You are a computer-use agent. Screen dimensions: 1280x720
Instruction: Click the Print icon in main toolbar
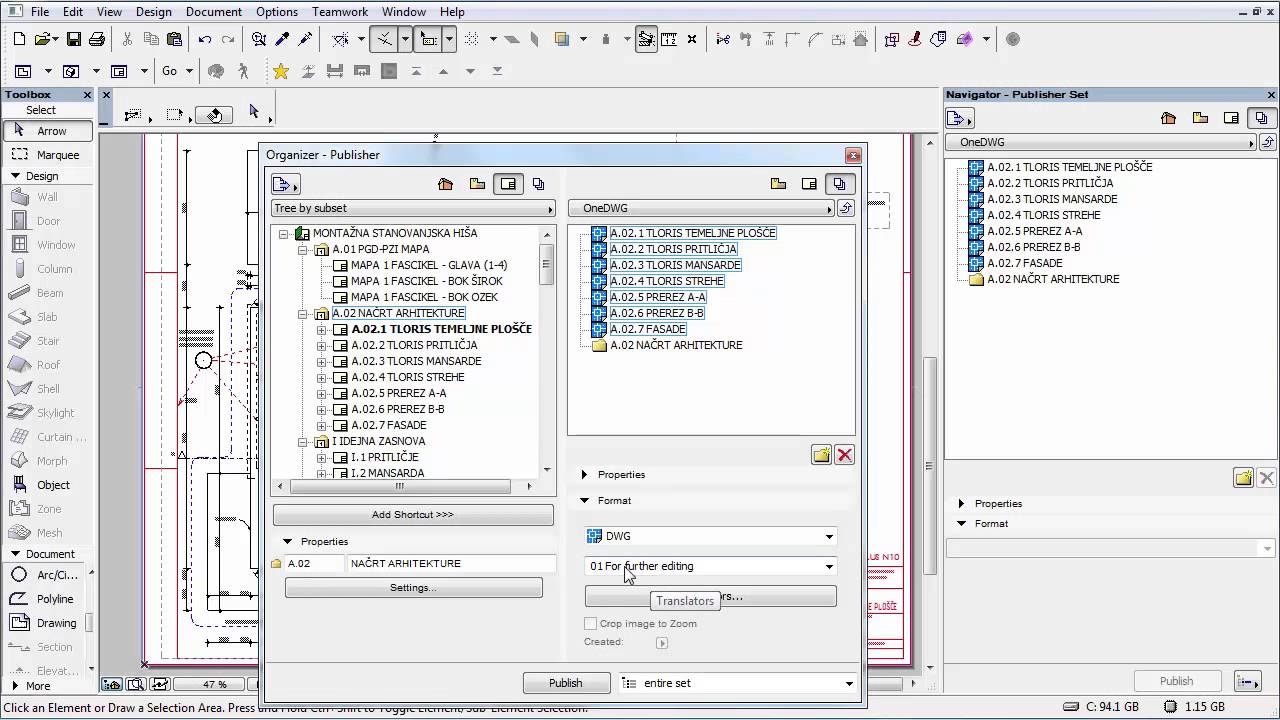click(x=96, y=39)
